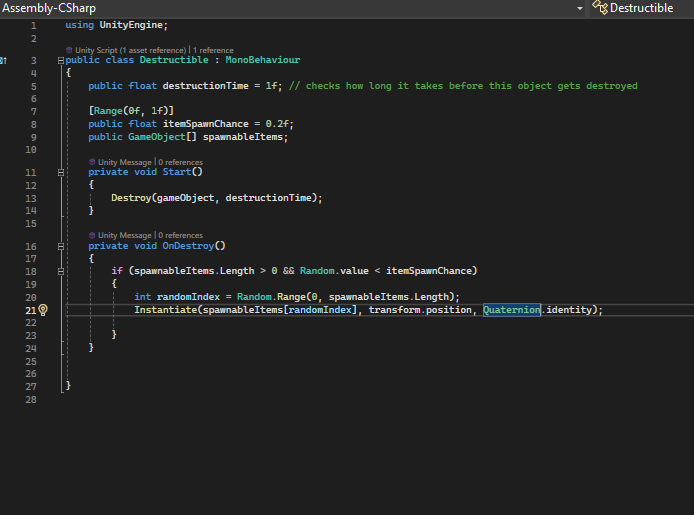This screenshot has width=694, height=515.
Task: Open "0 references" link above Start method
Action: 179,162
